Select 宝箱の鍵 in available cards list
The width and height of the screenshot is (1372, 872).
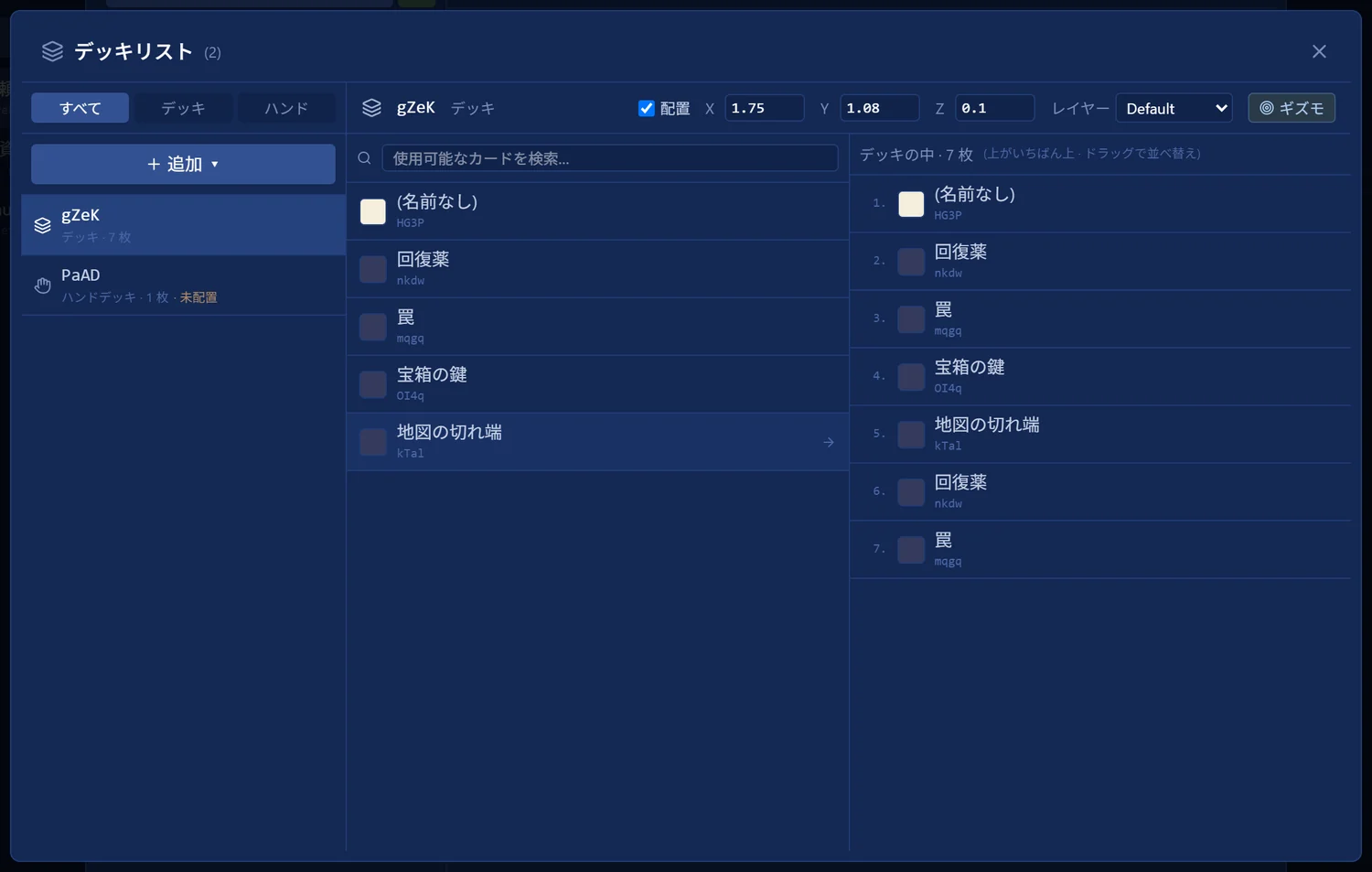pos(598,384)
